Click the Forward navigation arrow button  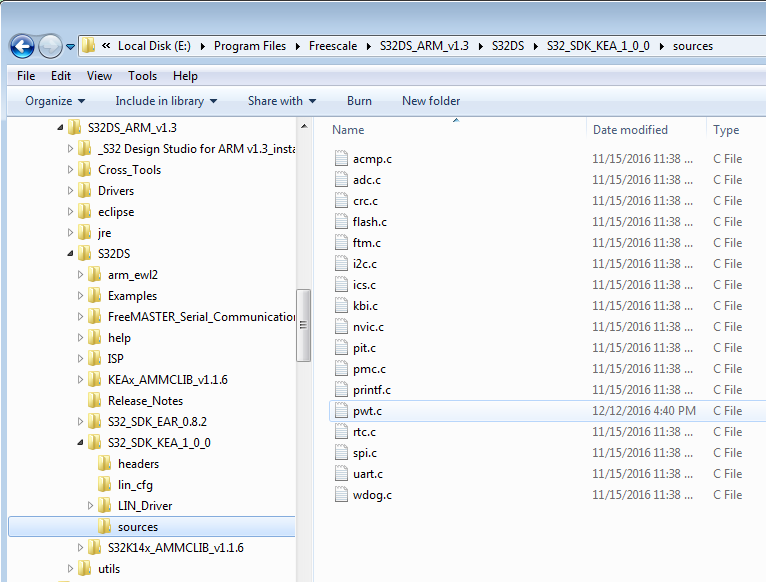point(50,47)
